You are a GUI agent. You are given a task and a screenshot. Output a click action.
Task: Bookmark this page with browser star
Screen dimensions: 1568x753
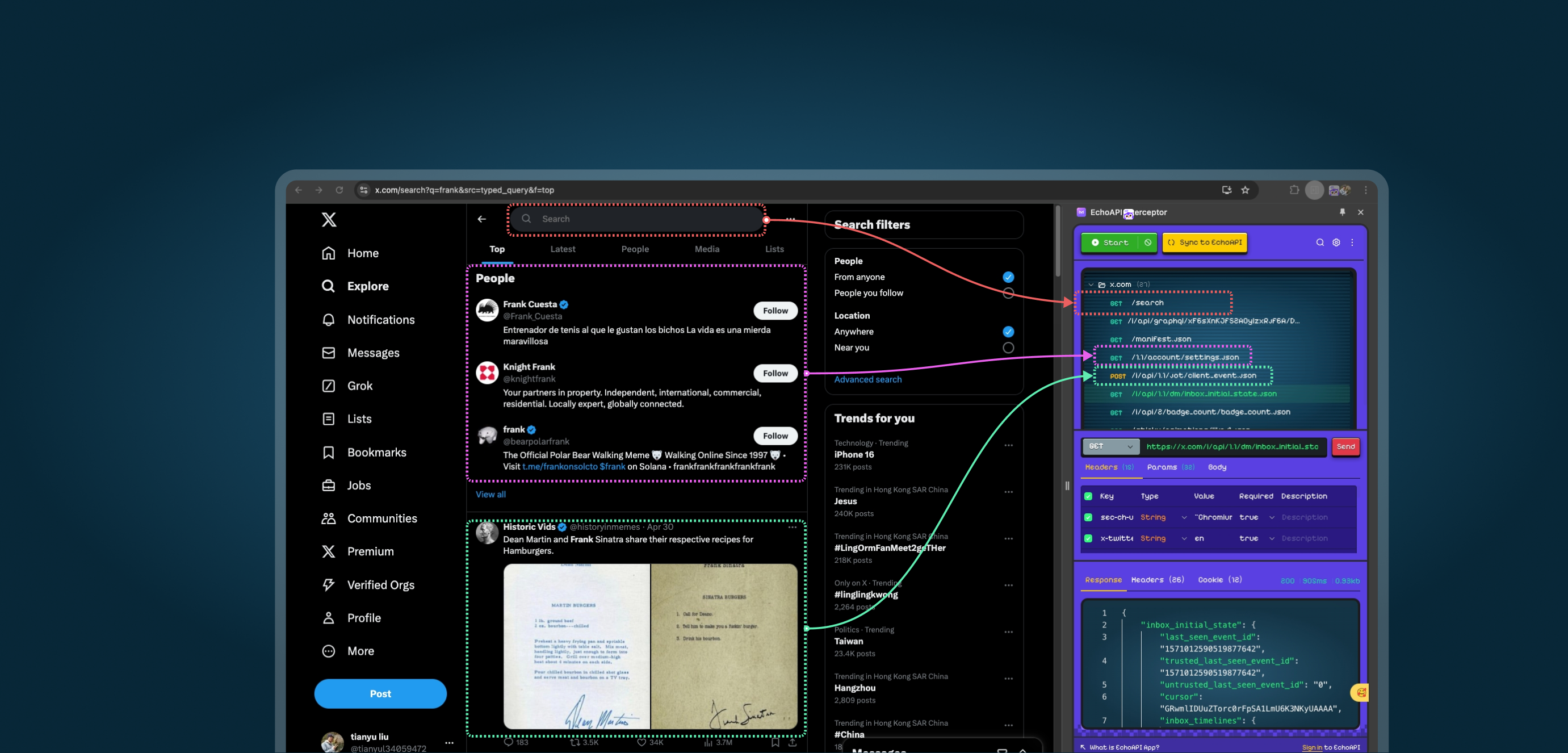click(x=1246, y=190)
